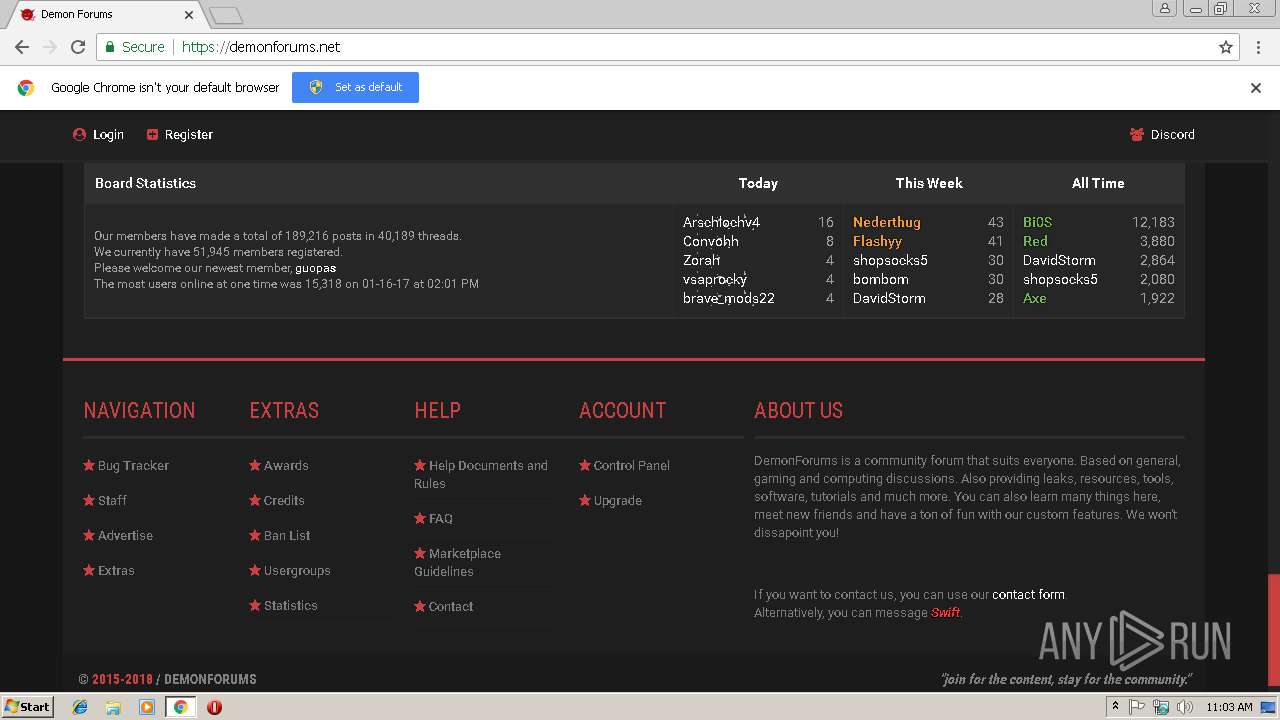The height and width of the screenshot is (720, 1280).
Task: Open a new browser tab
Action: click(x=226, y=15)
